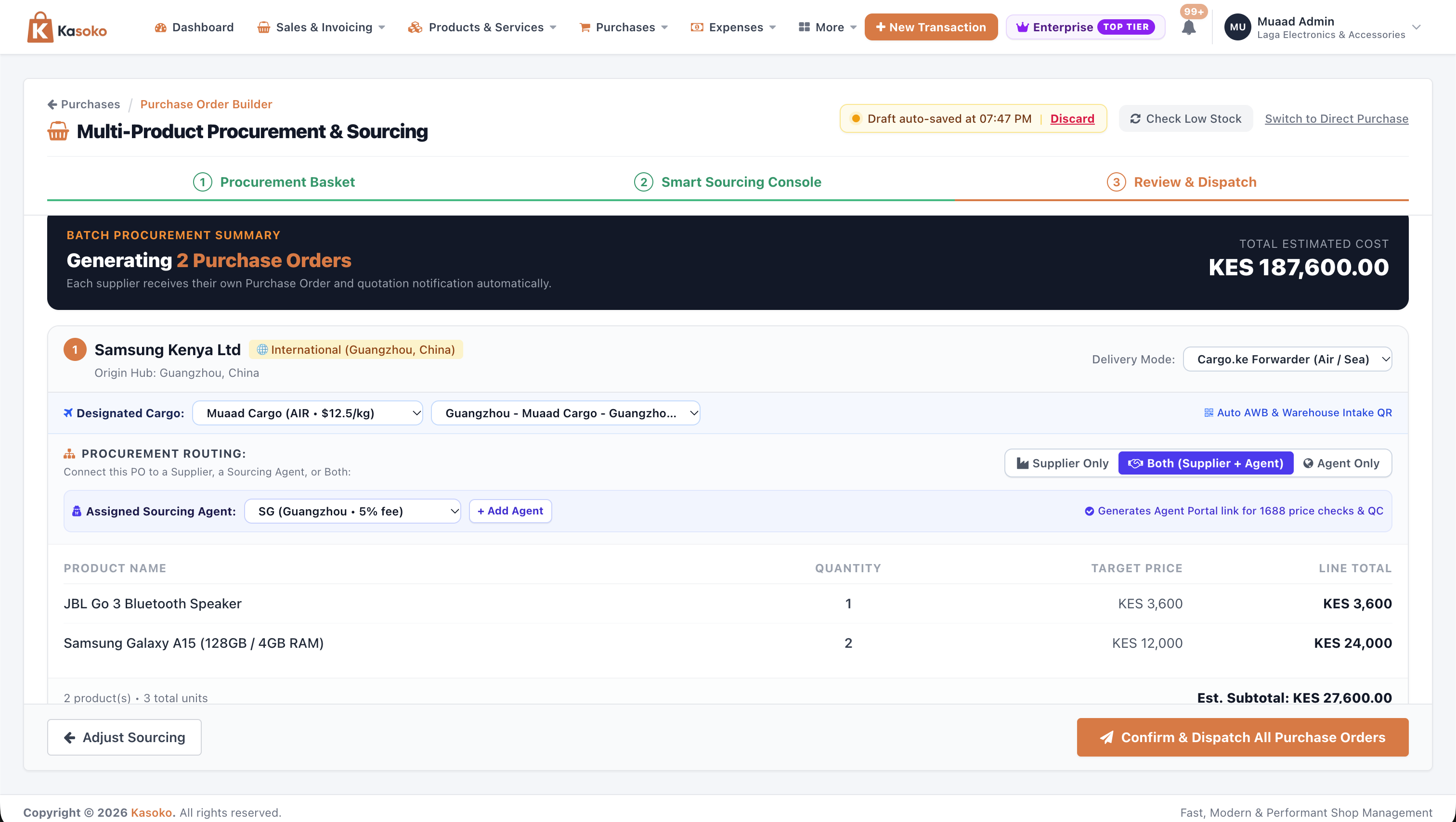Click Switch to Direct Purchase link
Image resolution: width=1456 pixels, height=822 pixels.
point(1336,119)
